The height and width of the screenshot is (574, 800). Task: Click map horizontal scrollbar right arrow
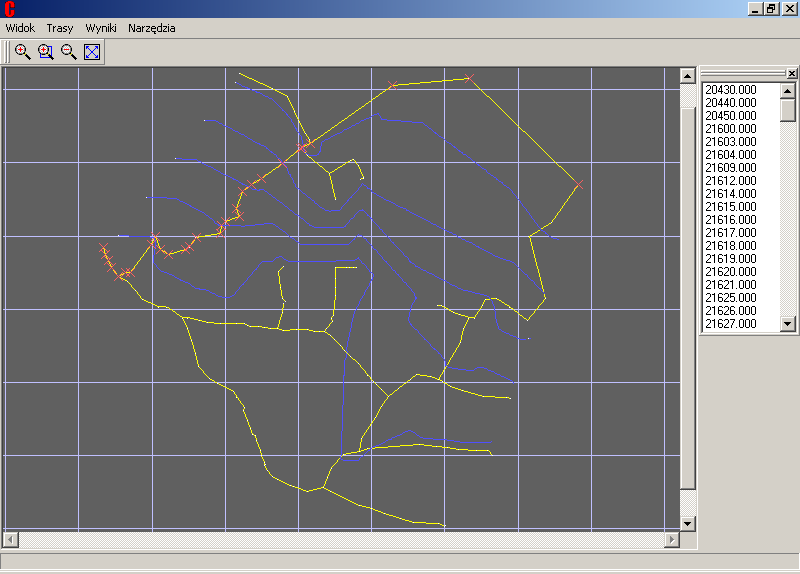pyautogui.click(x=672, y=540)
